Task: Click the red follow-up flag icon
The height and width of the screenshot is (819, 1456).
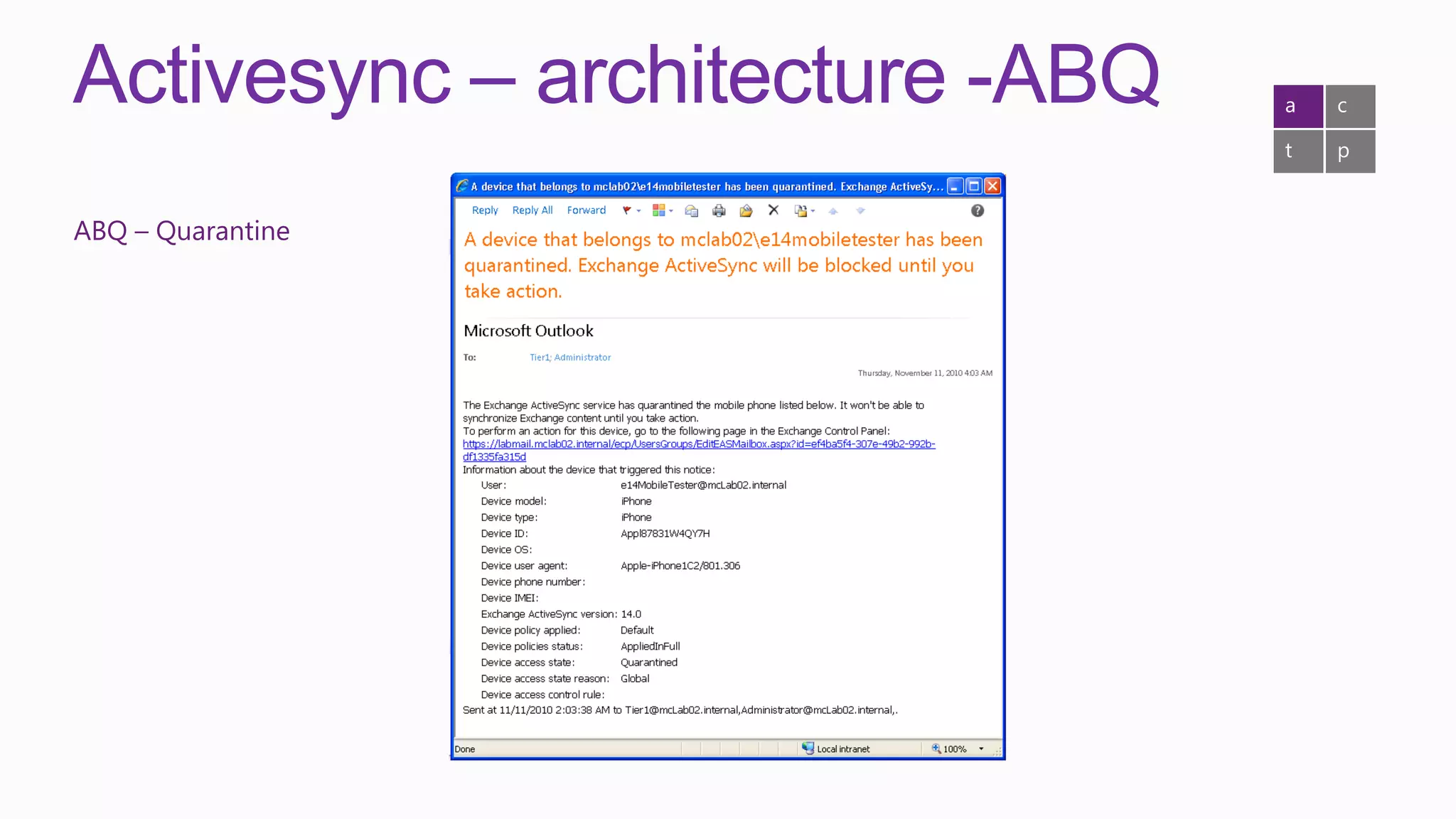Action: (x=626, y=210)
